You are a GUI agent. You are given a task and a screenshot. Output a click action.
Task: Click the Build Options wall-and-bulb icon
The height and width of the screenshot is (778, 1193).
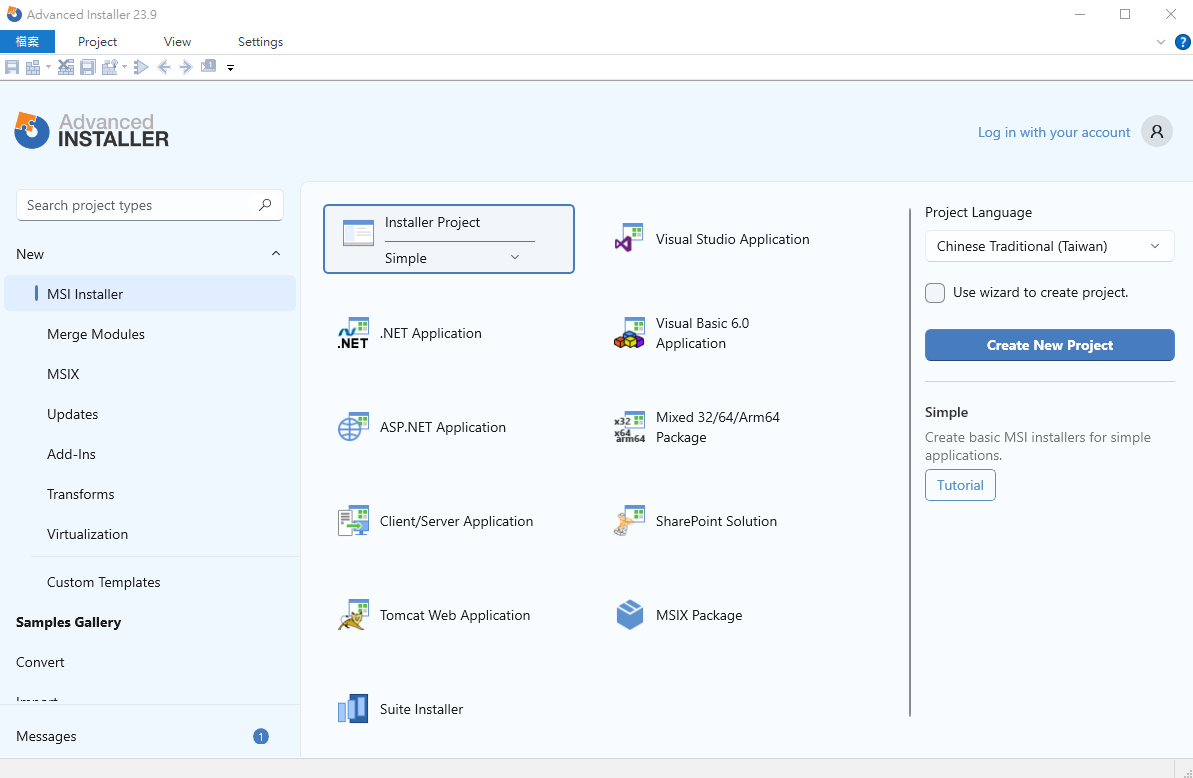coord(110,67)
